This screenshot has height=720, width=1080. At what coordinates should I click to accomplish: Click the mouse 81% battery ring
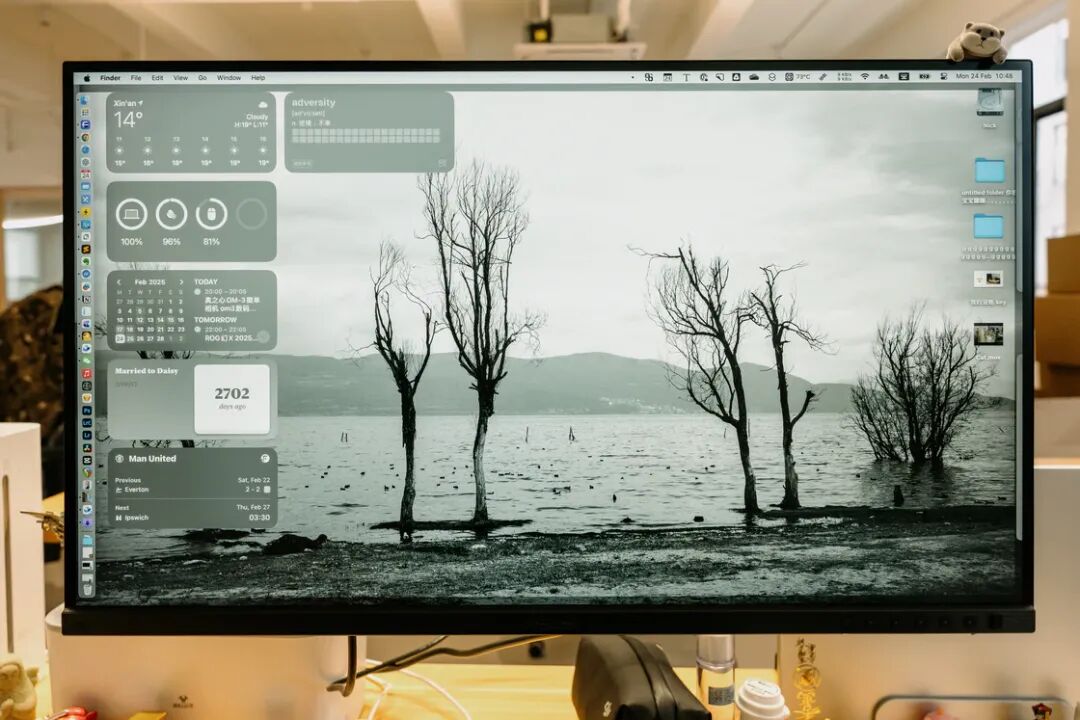pos(211,214)
